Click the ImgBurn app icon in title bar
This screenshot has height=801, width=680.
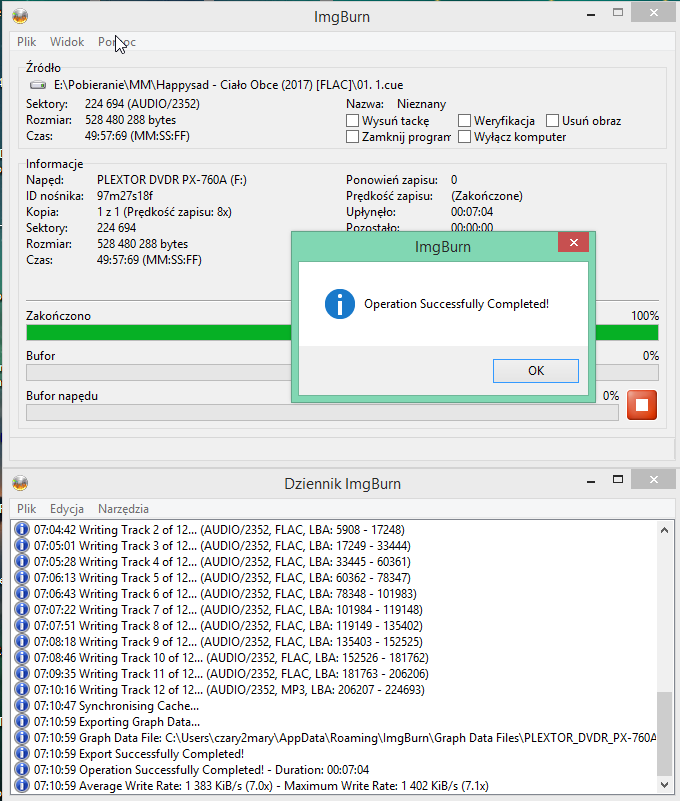20,16
